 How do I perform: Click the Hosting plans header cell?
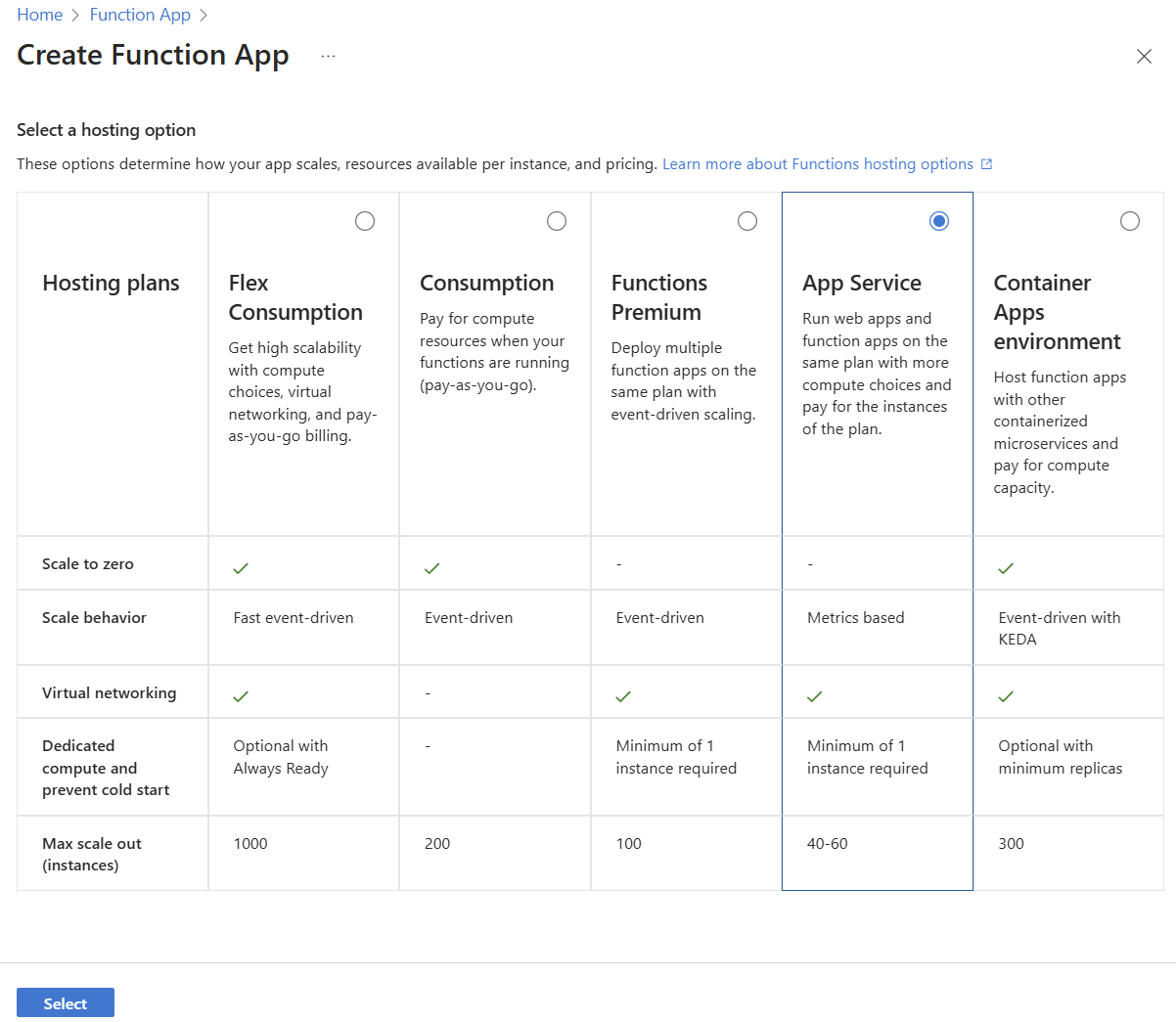tap(111, 283)
